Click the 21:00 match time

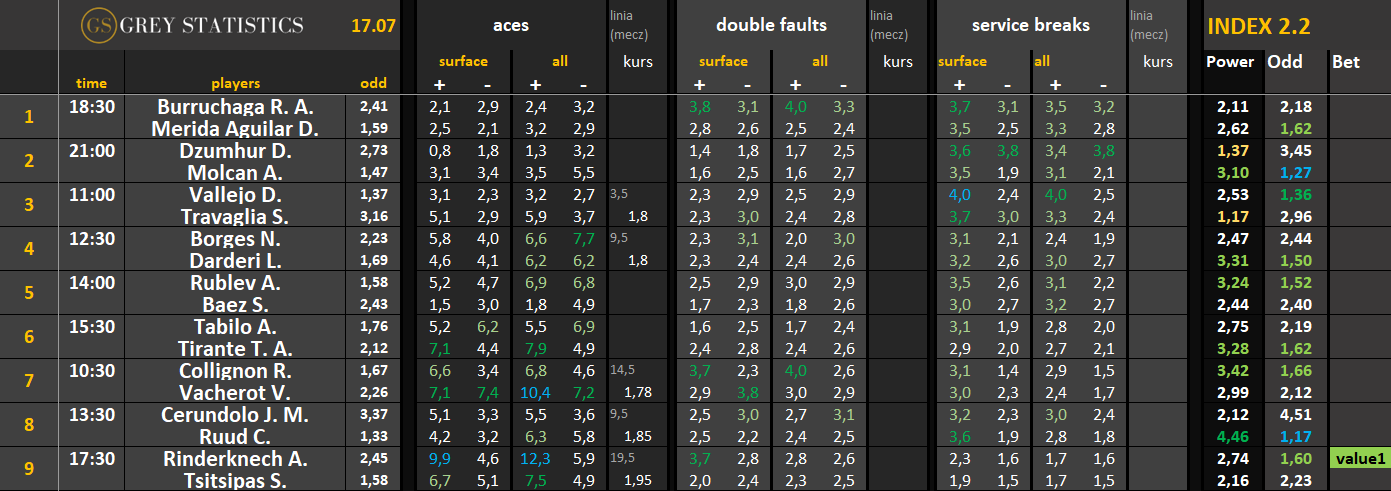92,151
